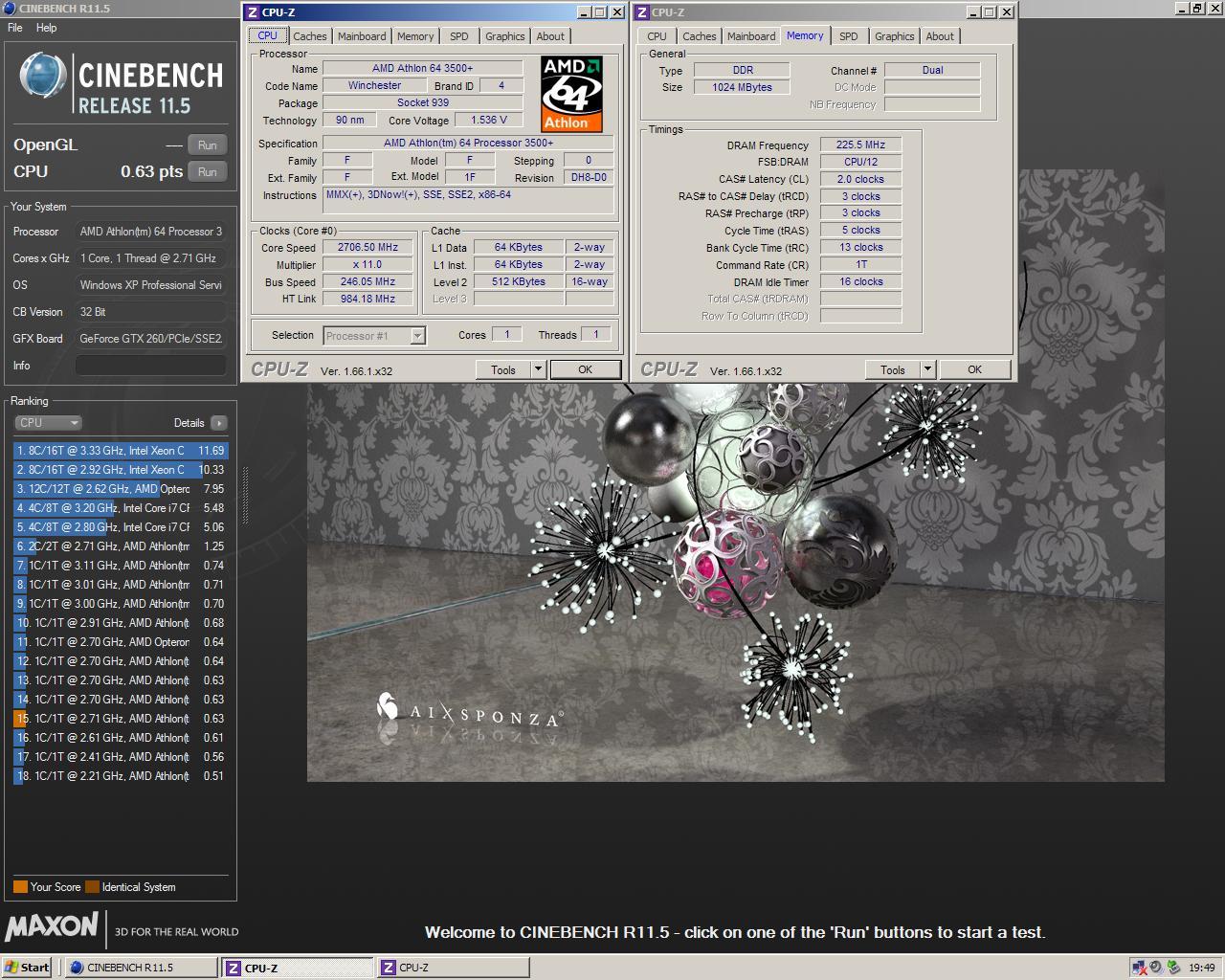1225x980 pixels.
Task: Open Processor #1 selection dropdown
Action: click(x=374, y=336)
